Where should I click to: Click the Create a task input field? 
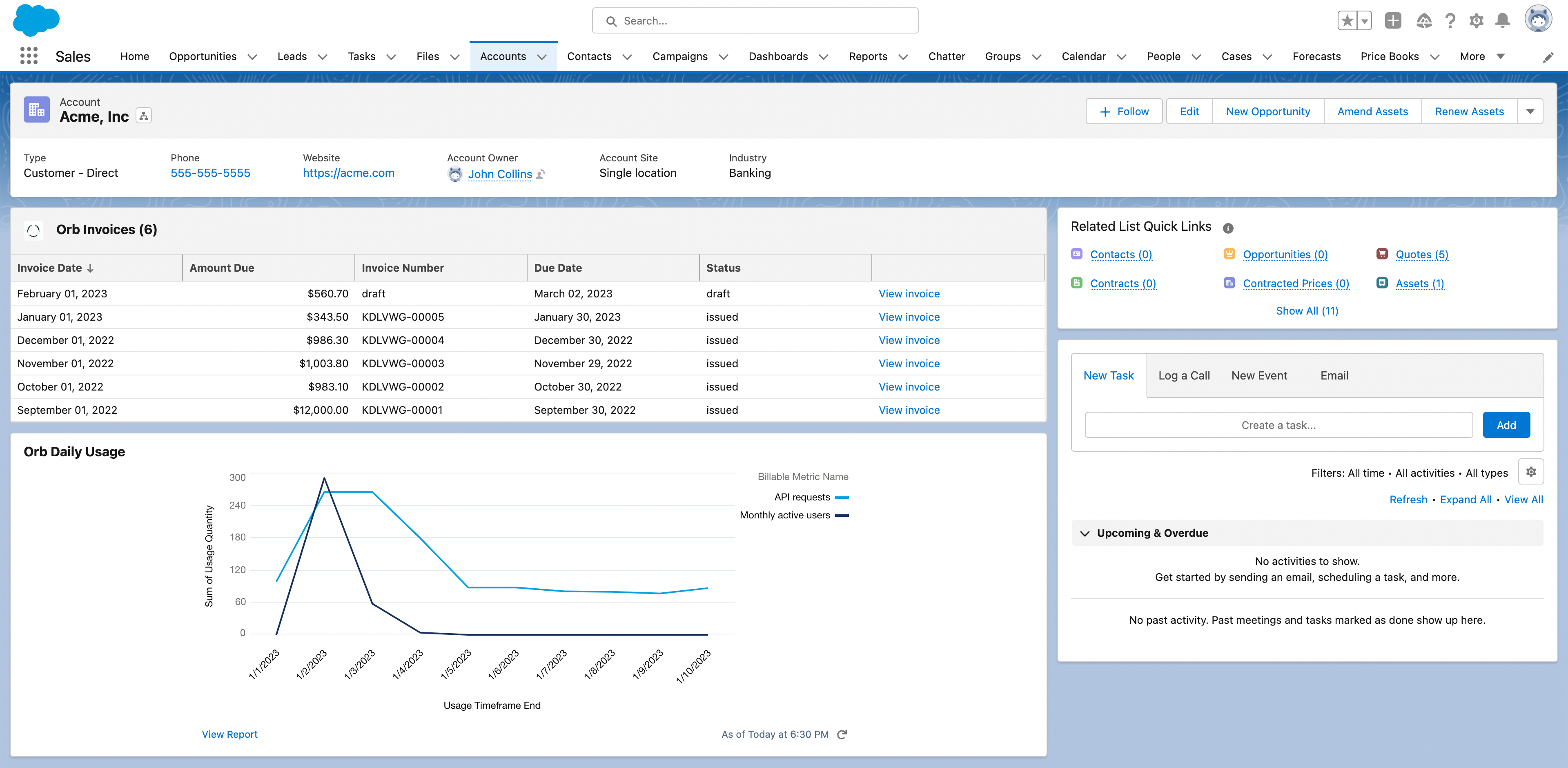[x=1278, y=425]
